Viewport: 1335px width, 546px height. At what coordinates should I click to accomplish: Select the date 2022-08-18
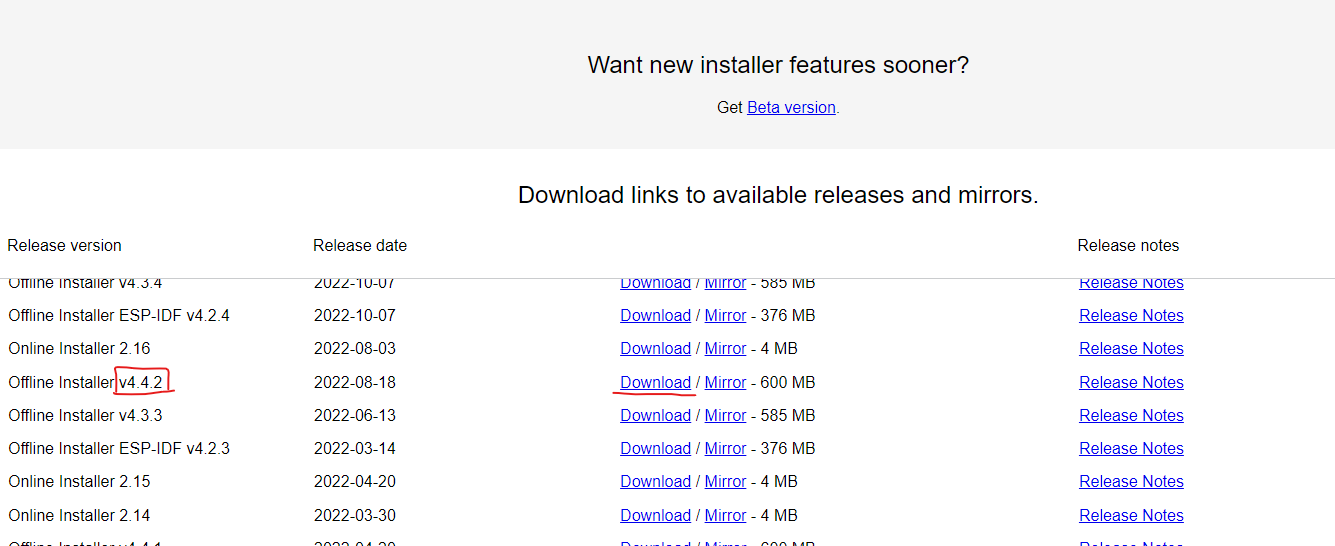tap(355, 382)
